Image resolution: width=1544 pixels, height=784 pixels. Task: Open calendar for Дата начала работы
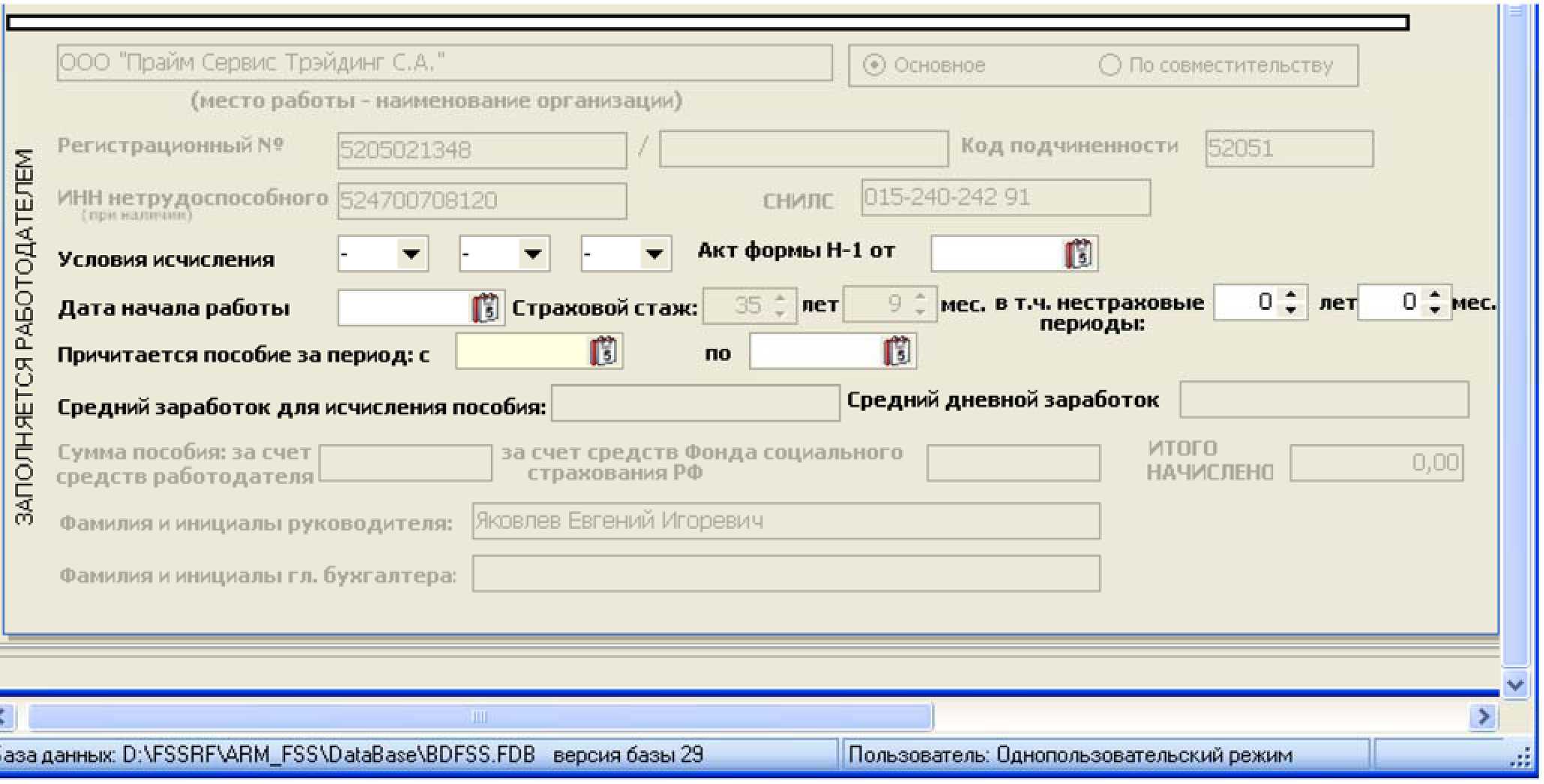pos(486,308)
